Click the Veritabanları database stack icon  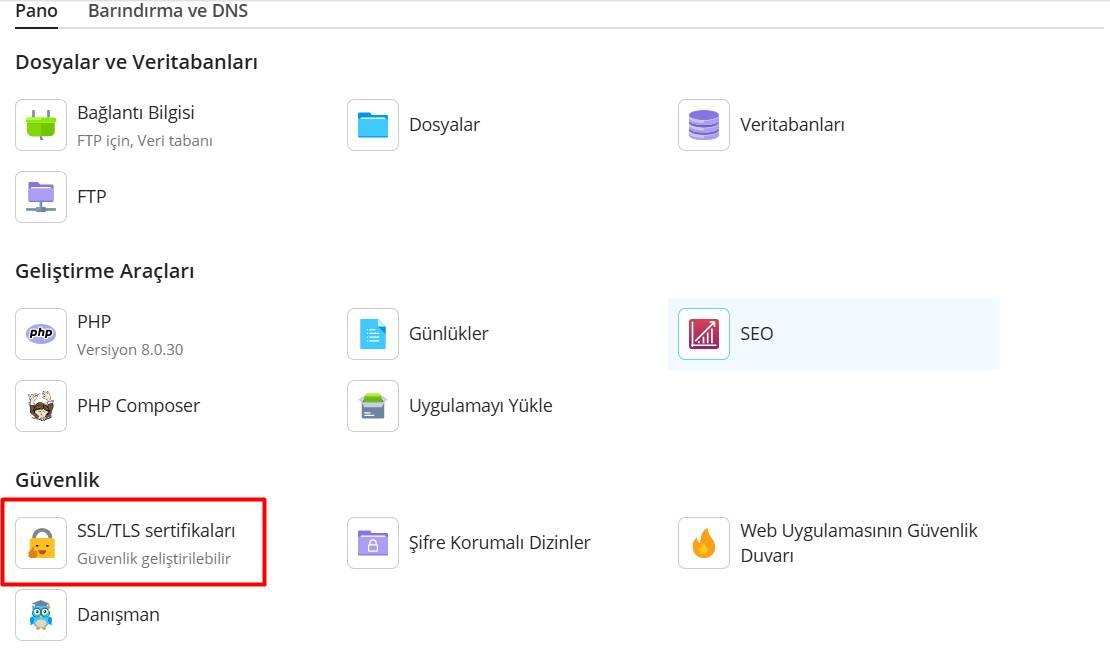703,125
